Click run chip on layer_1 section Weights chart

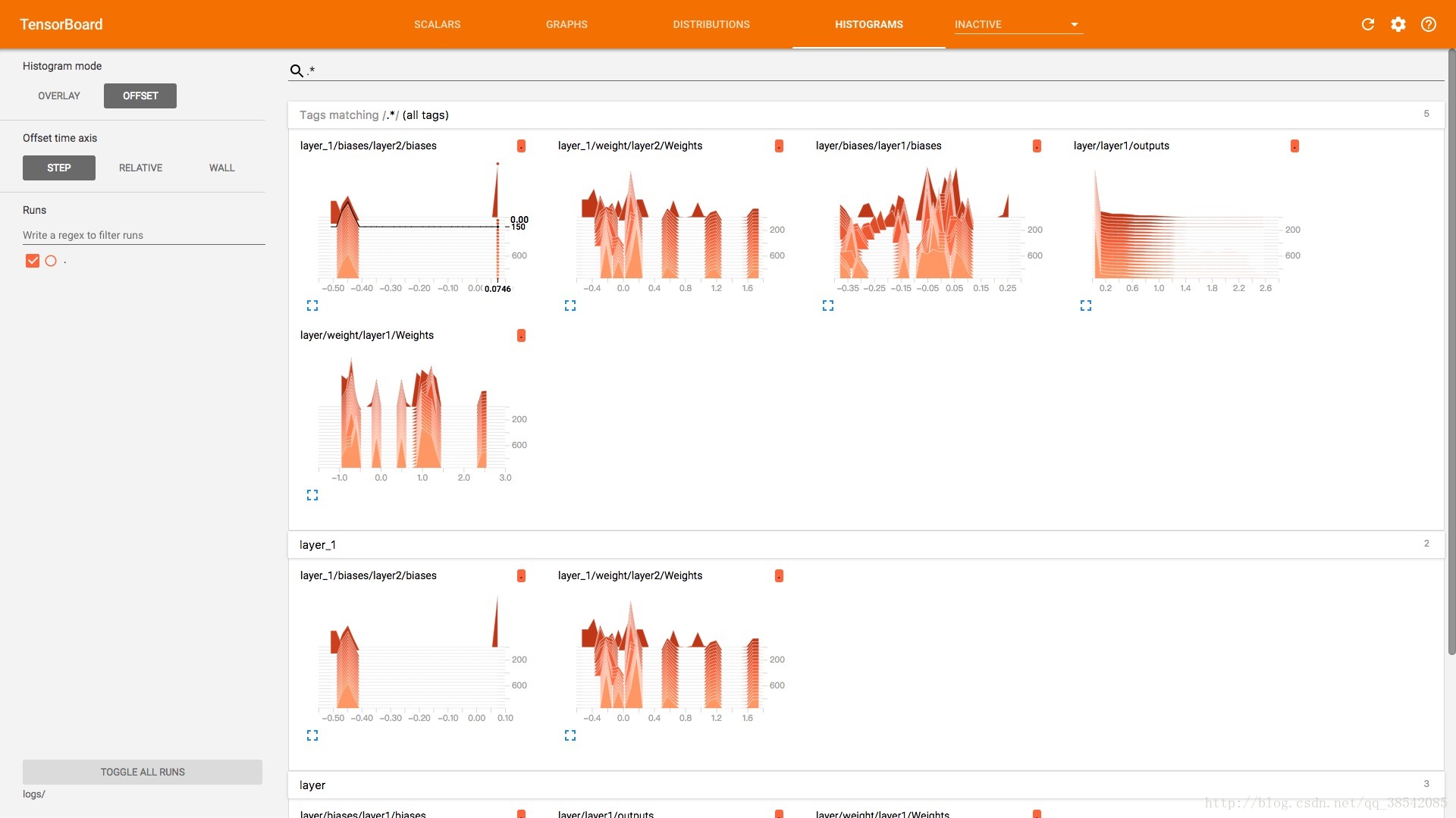click(779, 575)
